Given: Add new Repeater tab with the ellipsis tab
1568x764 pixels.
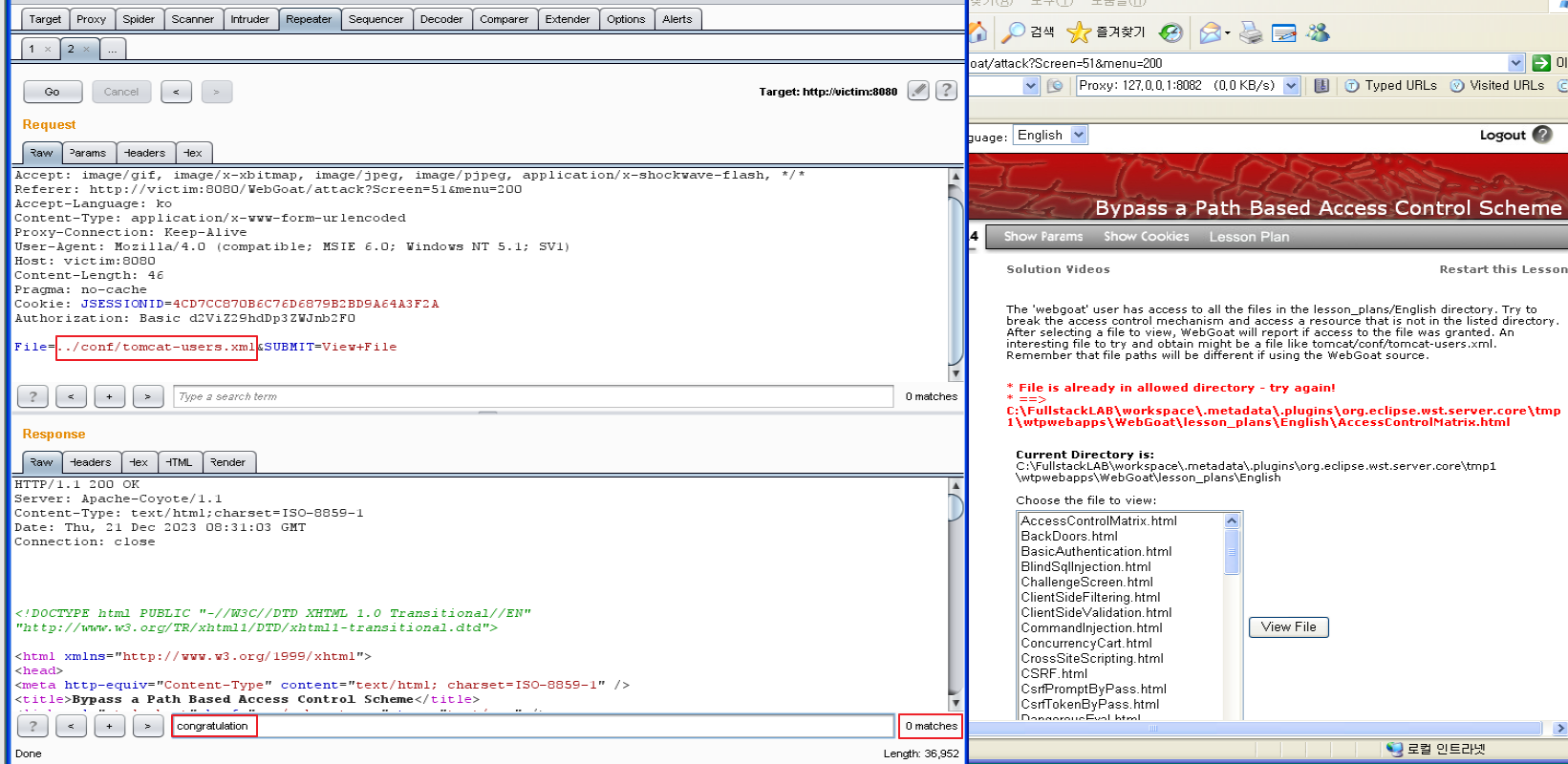Looking at the screenshot, I should (x=112, y=49).
